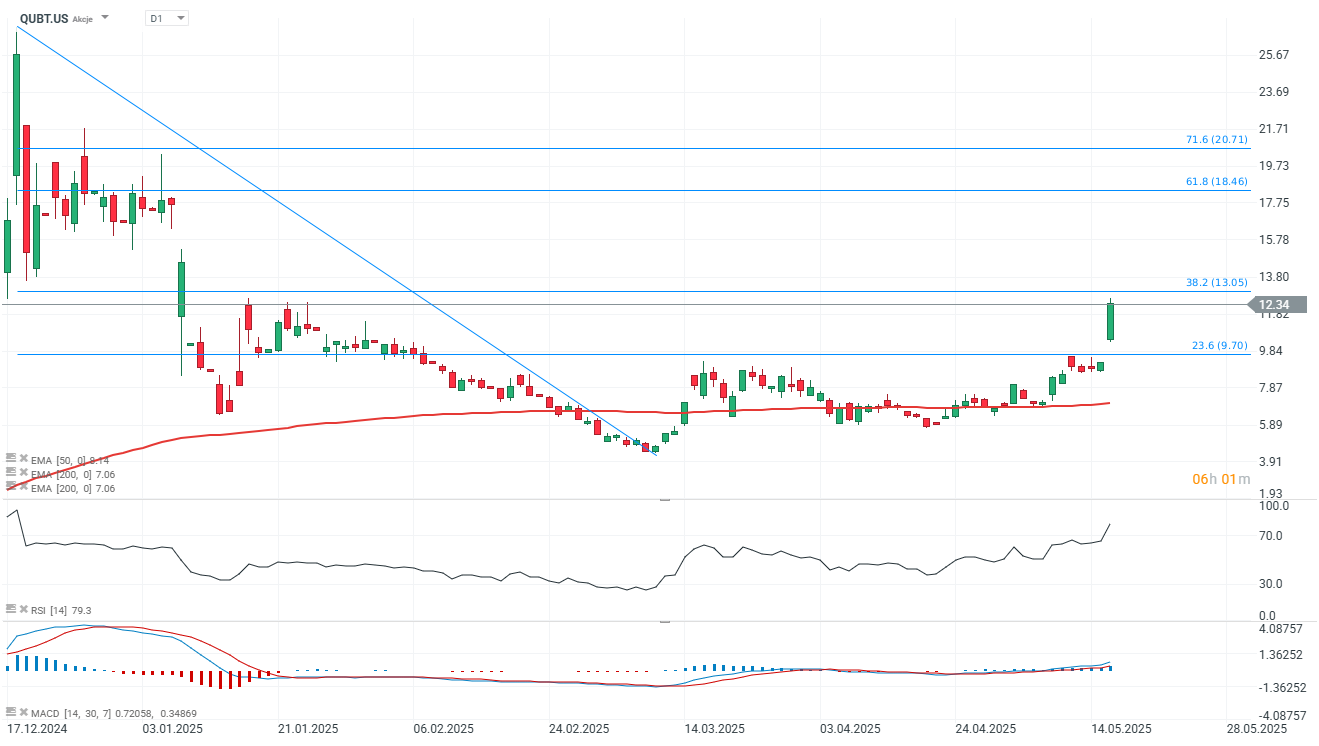This screenshot has height=746, width=1319.
Task: Open settings for the EMA 50 indicator
Action: coord(11,457)
